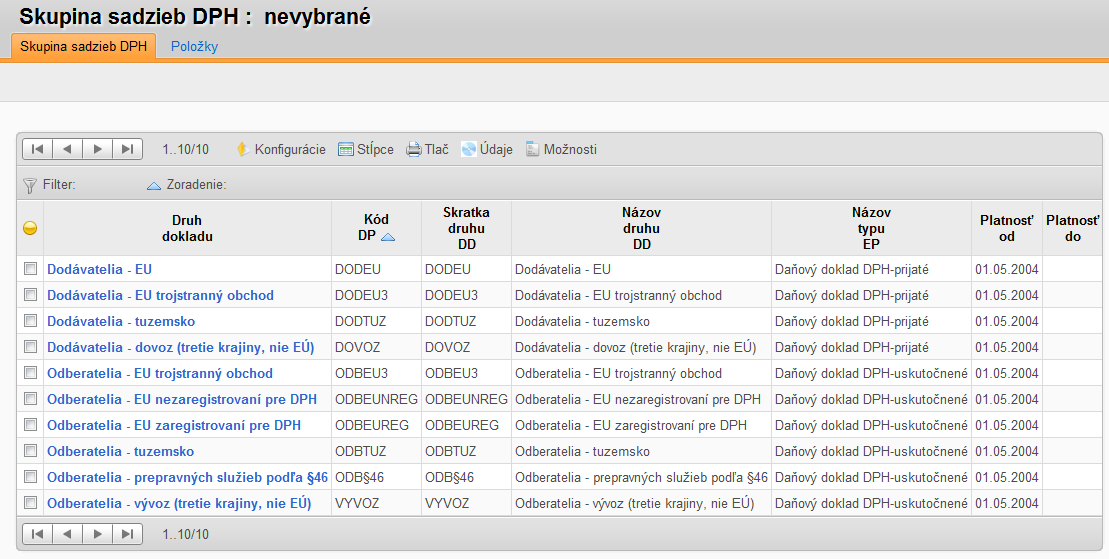Image resolution: width=1109 pixels, height=559 pixels.
Task: Open Odberatelia - EU zaregistrovaní pre DPH link
Action: coord(174,425)
